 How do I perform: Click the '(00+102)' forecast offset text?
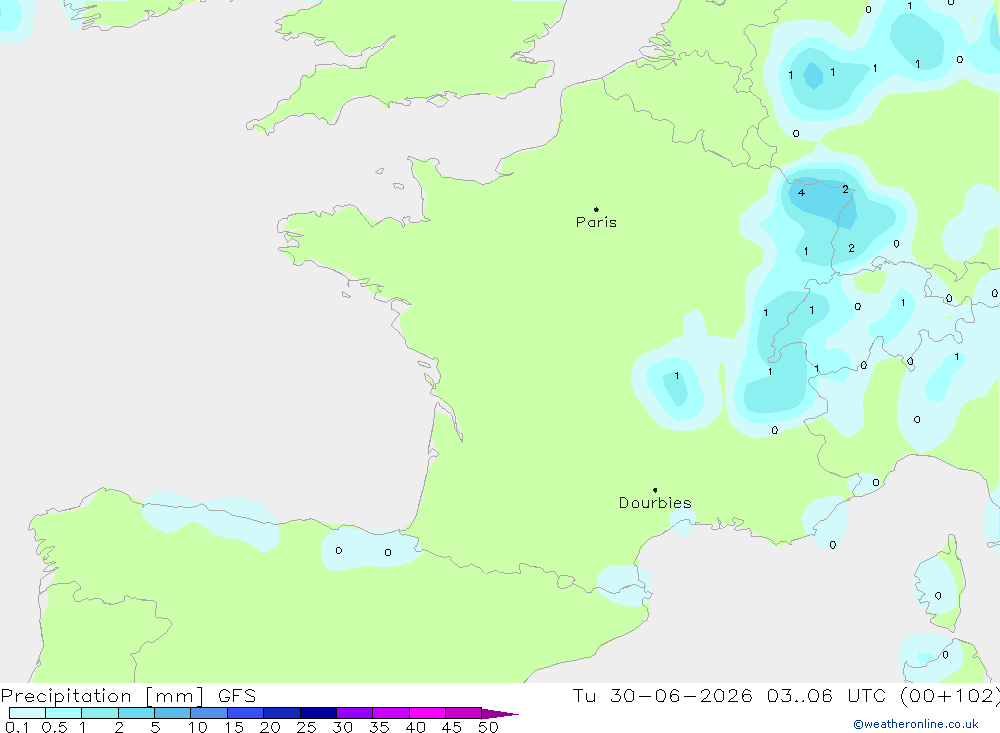point(950,695)
